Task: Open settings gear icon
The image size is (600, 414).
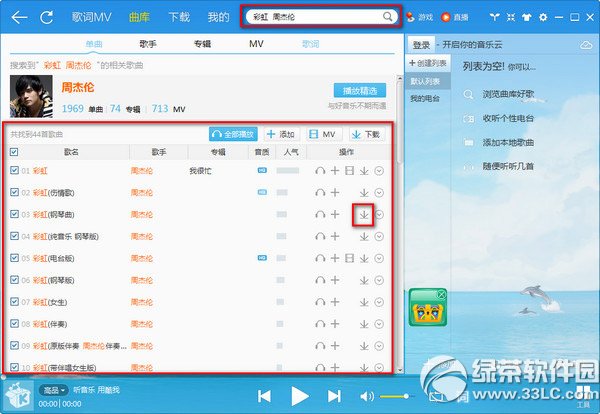Action: click(543, 17)
